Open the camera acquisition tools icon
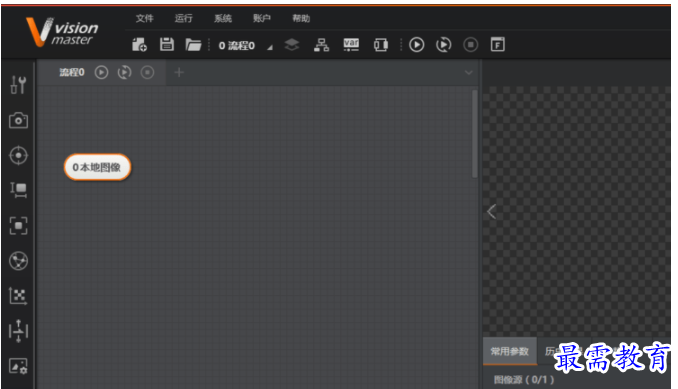 [18, 120]
